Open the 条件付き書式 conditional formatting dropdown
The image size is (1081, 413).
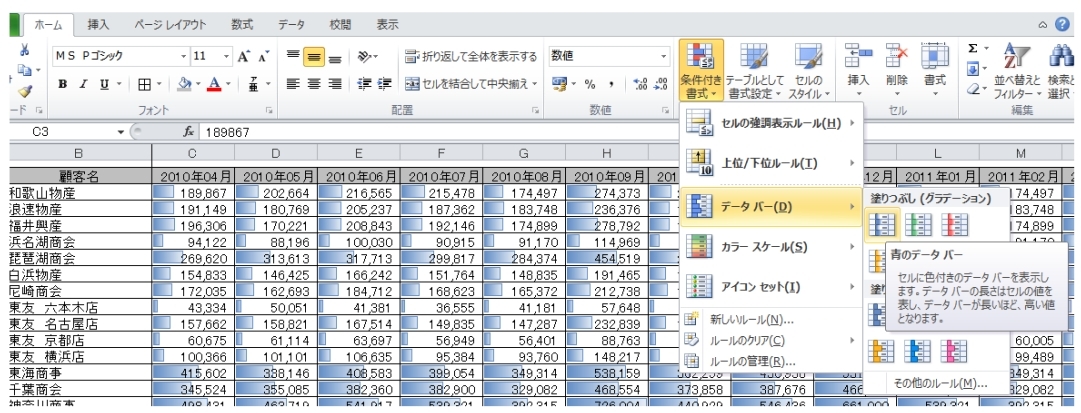click(701, 71)
